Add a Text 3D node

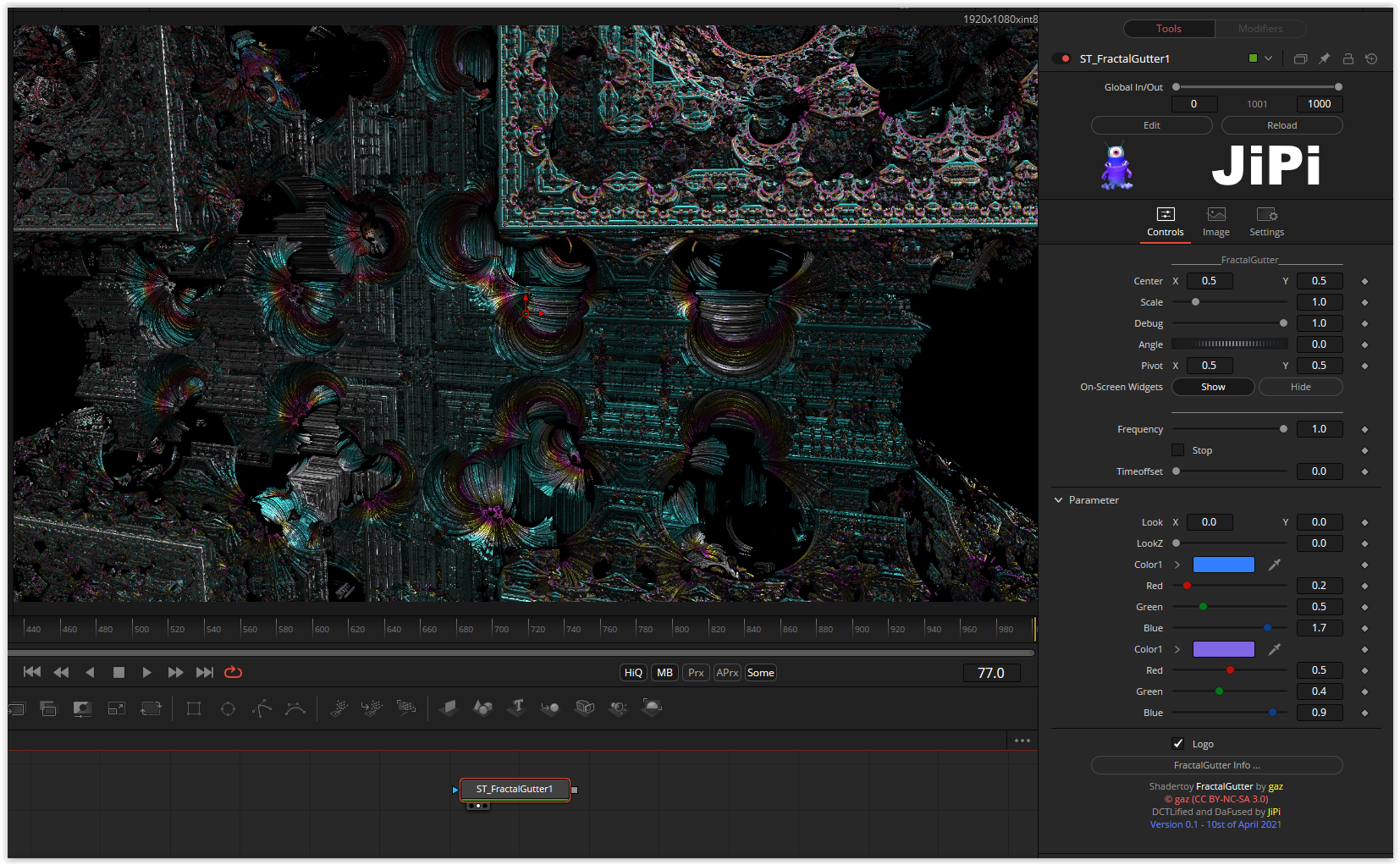point(516,708)
